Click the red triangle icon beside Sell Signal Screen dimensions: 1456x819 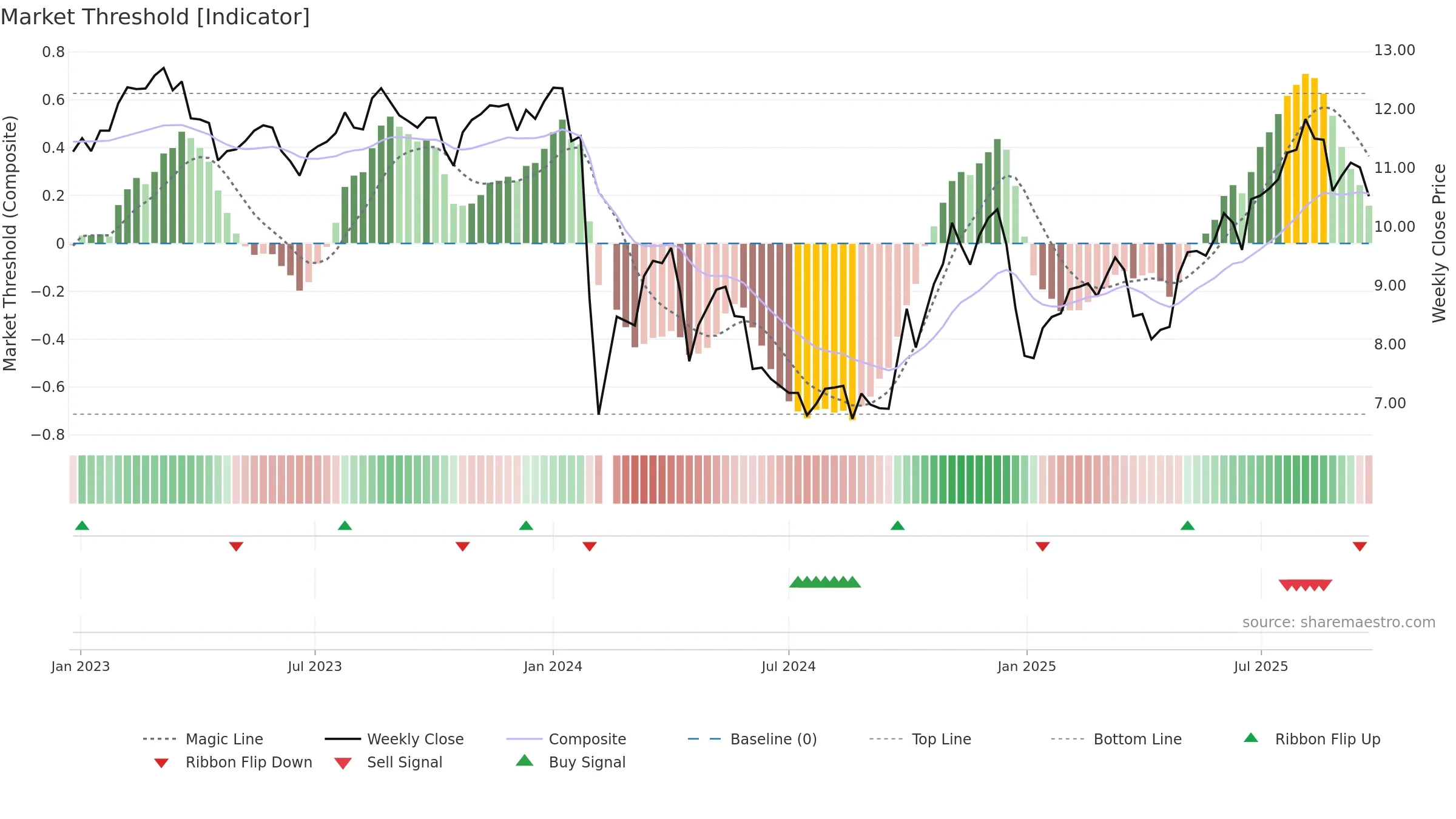343,763
